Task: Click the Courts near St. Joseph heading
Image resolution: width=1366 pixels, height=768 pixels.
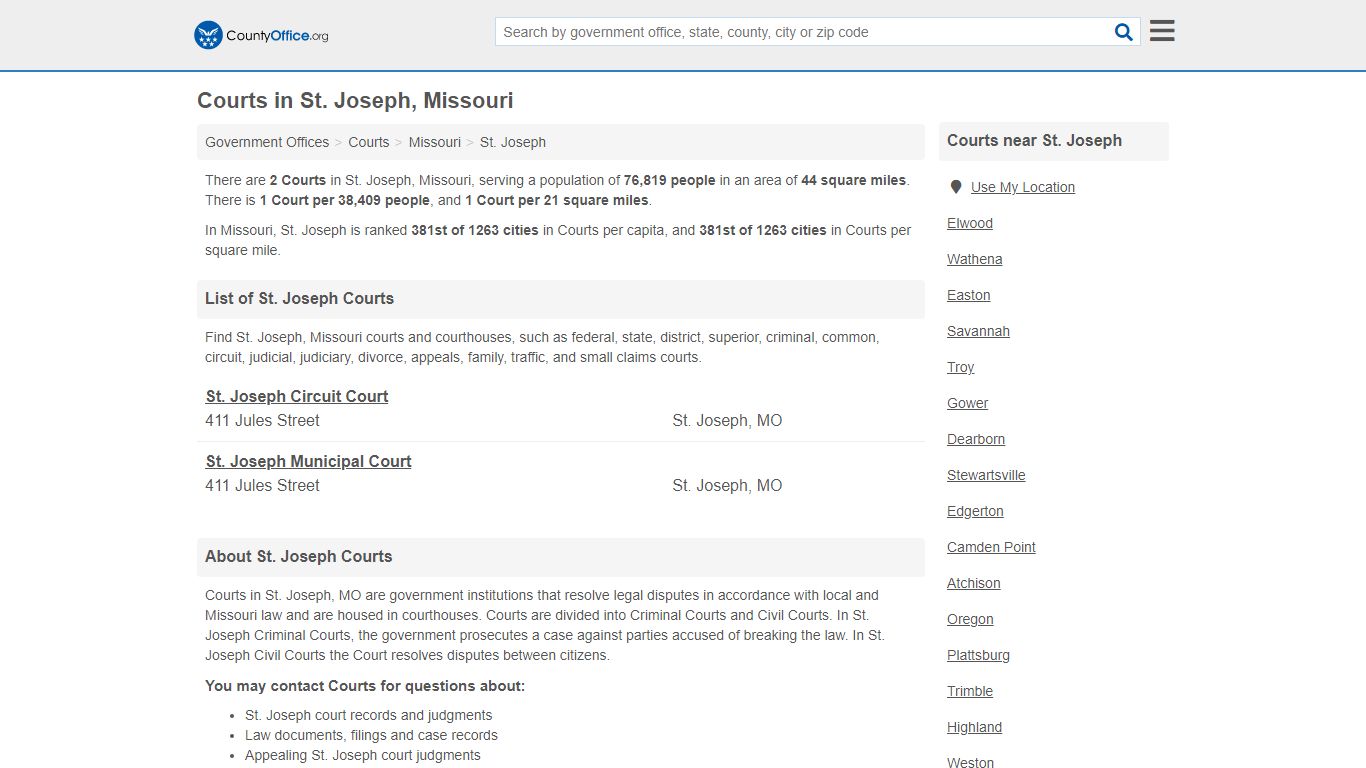Action: tap(1035, 140)
